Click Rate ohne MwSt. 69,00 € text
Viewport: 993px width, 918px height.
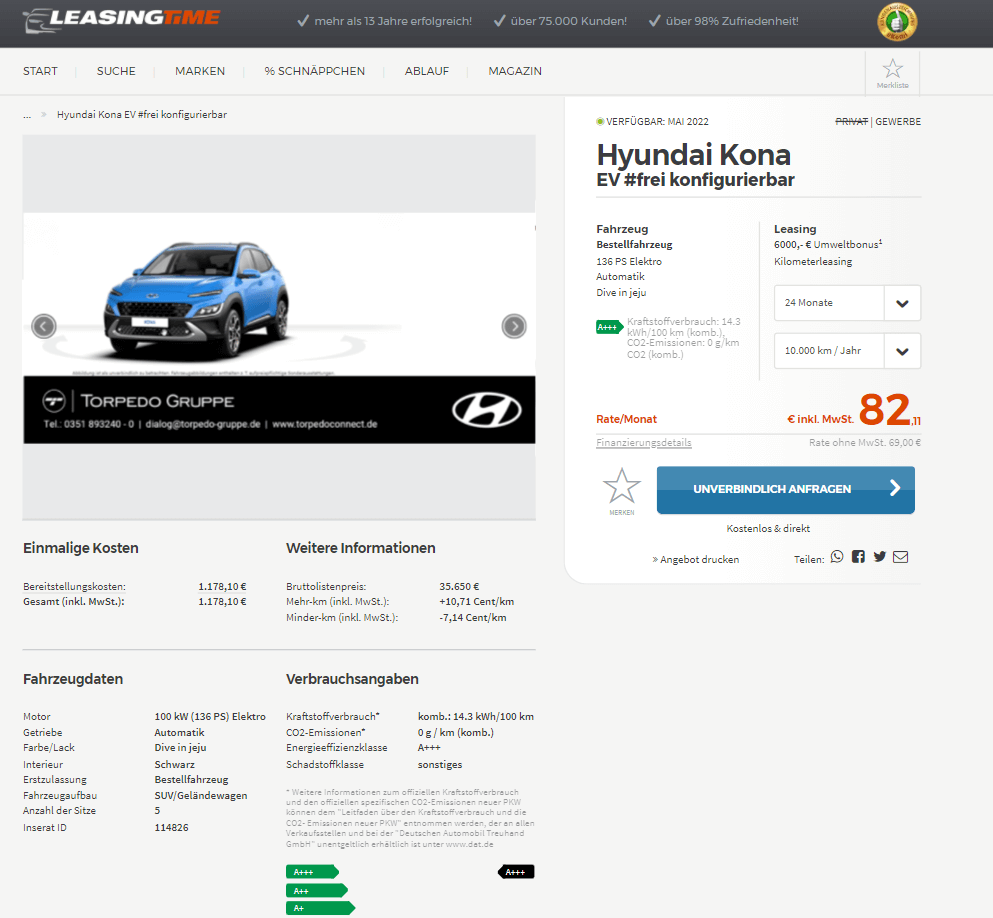click(x=865, y=443)
